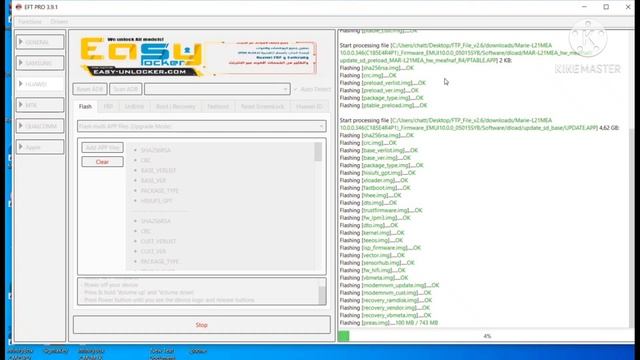Click the PTABLE.APP file path in log

tap(466, 53)
